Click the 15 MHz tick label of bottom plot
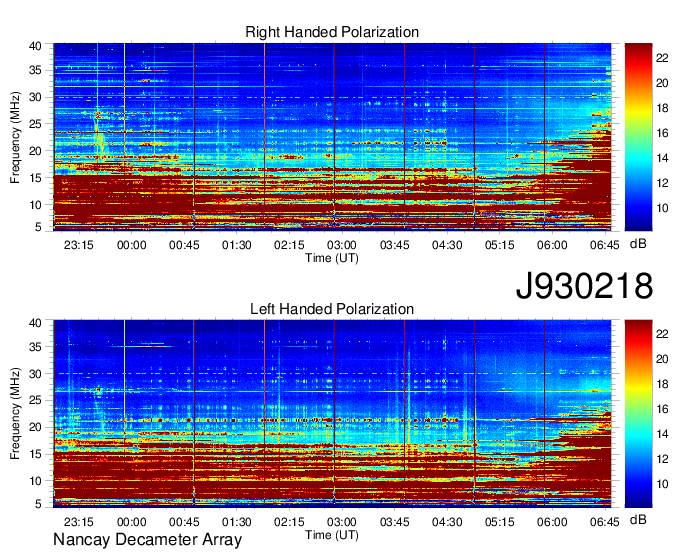 36,454
